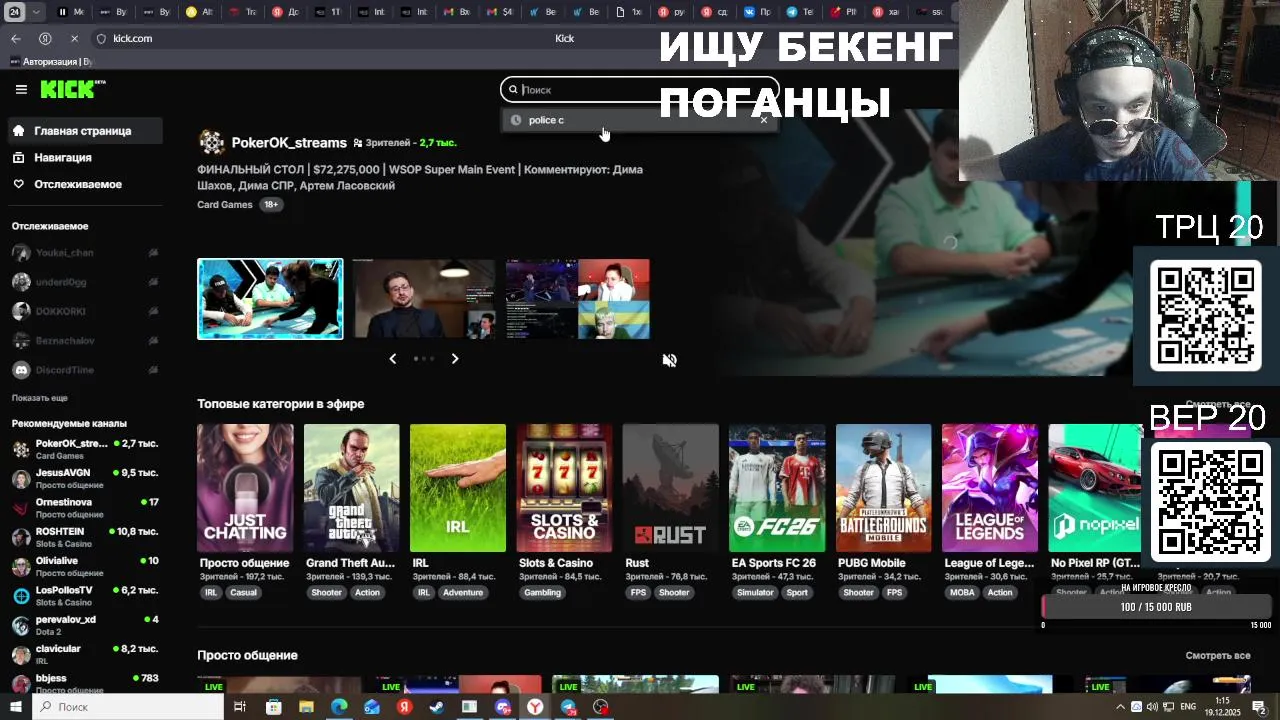The width and height of the screenshot is (1280, 720).
Task: Click the KICK logo
Action: (72, 89)
